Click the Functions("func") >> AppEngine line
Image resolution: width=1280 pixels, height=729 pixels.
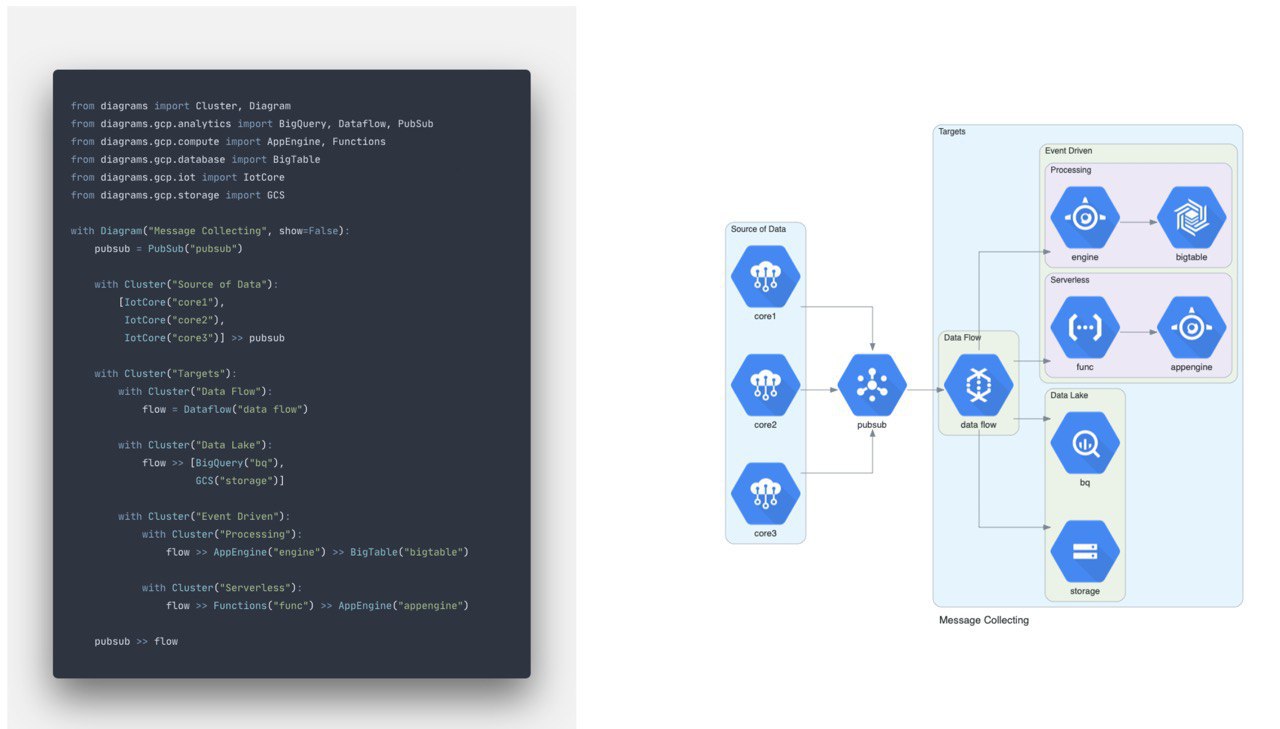coord(317,606)
